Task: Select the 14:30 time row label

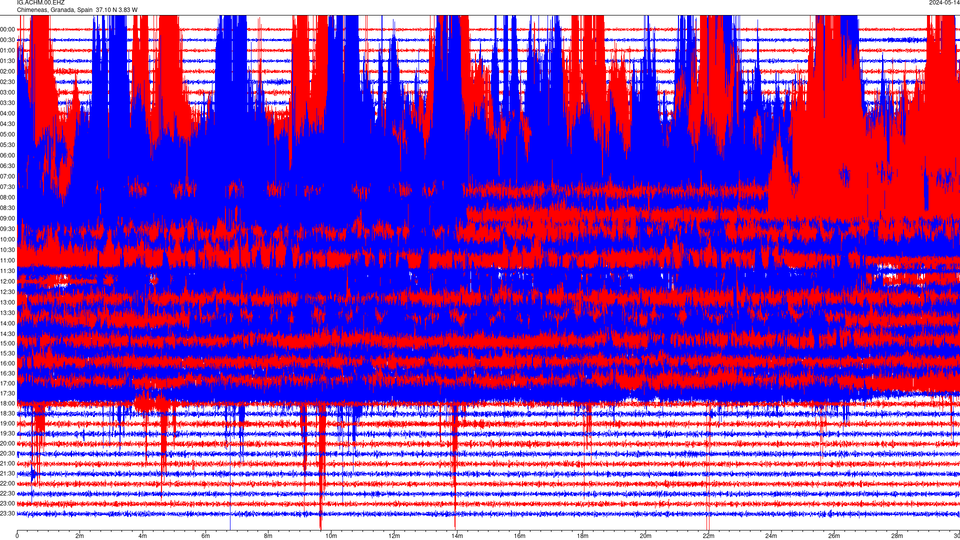Action: [x=7, y=334]
